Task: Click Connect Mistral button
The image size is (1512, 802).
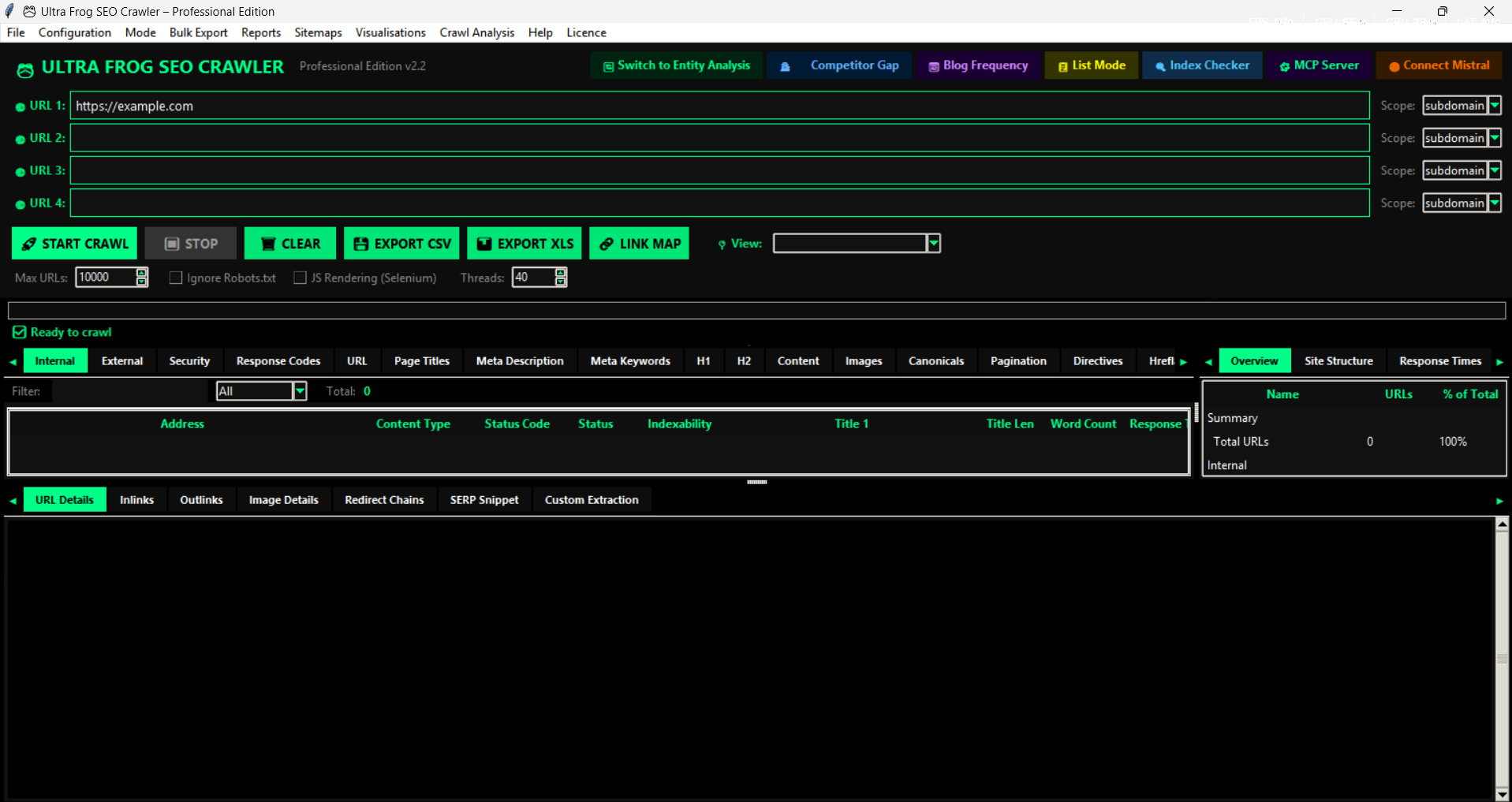Action: [x=1439, y=65]
